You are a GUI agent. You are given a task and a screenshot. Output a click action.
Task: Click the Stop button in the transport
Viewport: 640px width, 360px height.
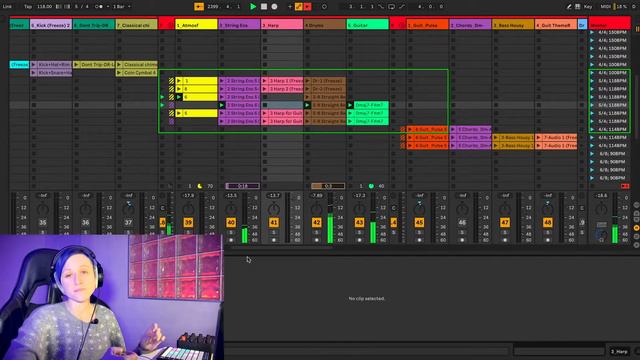(264, 7)
